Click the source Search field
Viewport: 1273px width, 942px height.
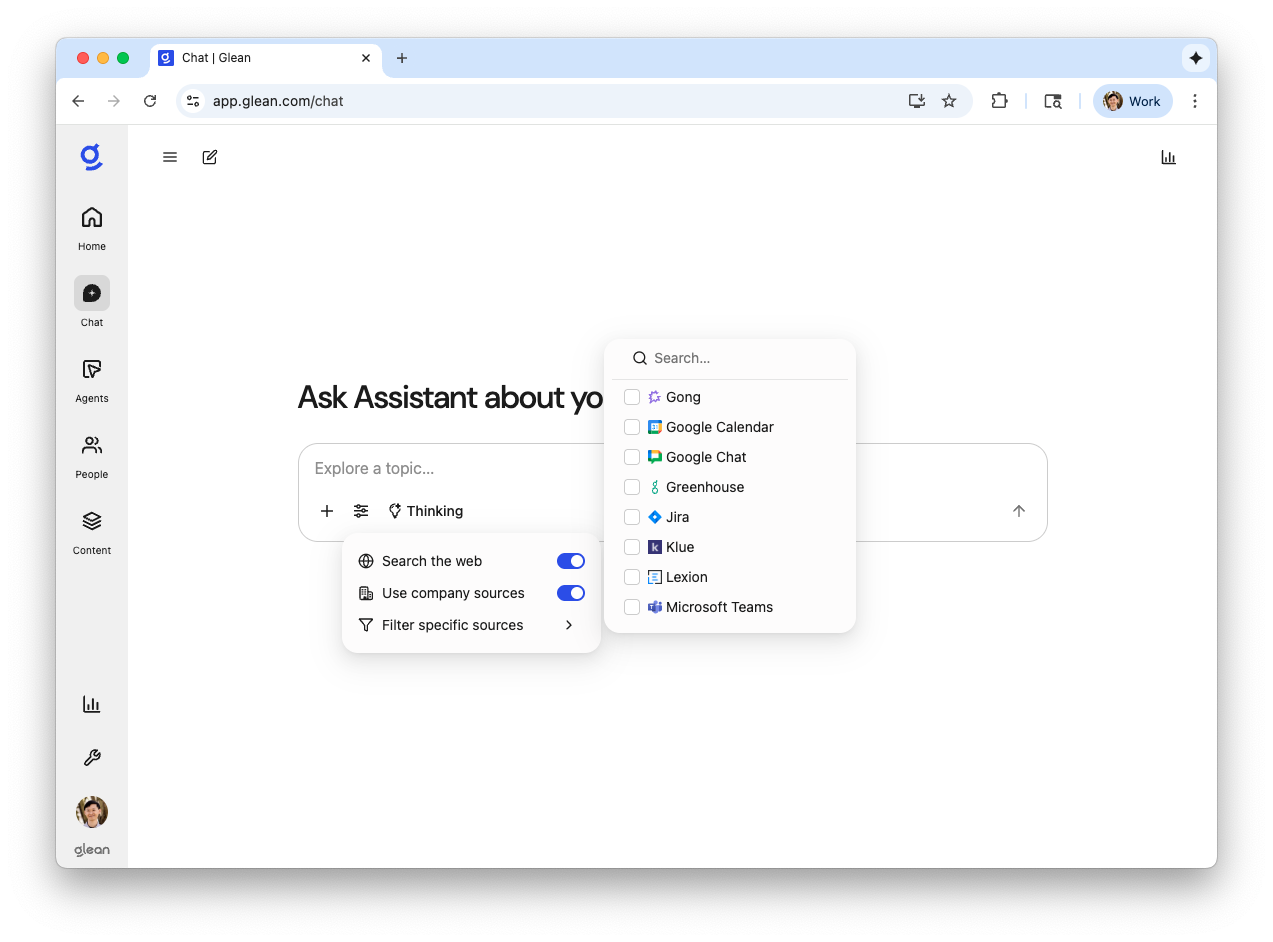(740, 358)
